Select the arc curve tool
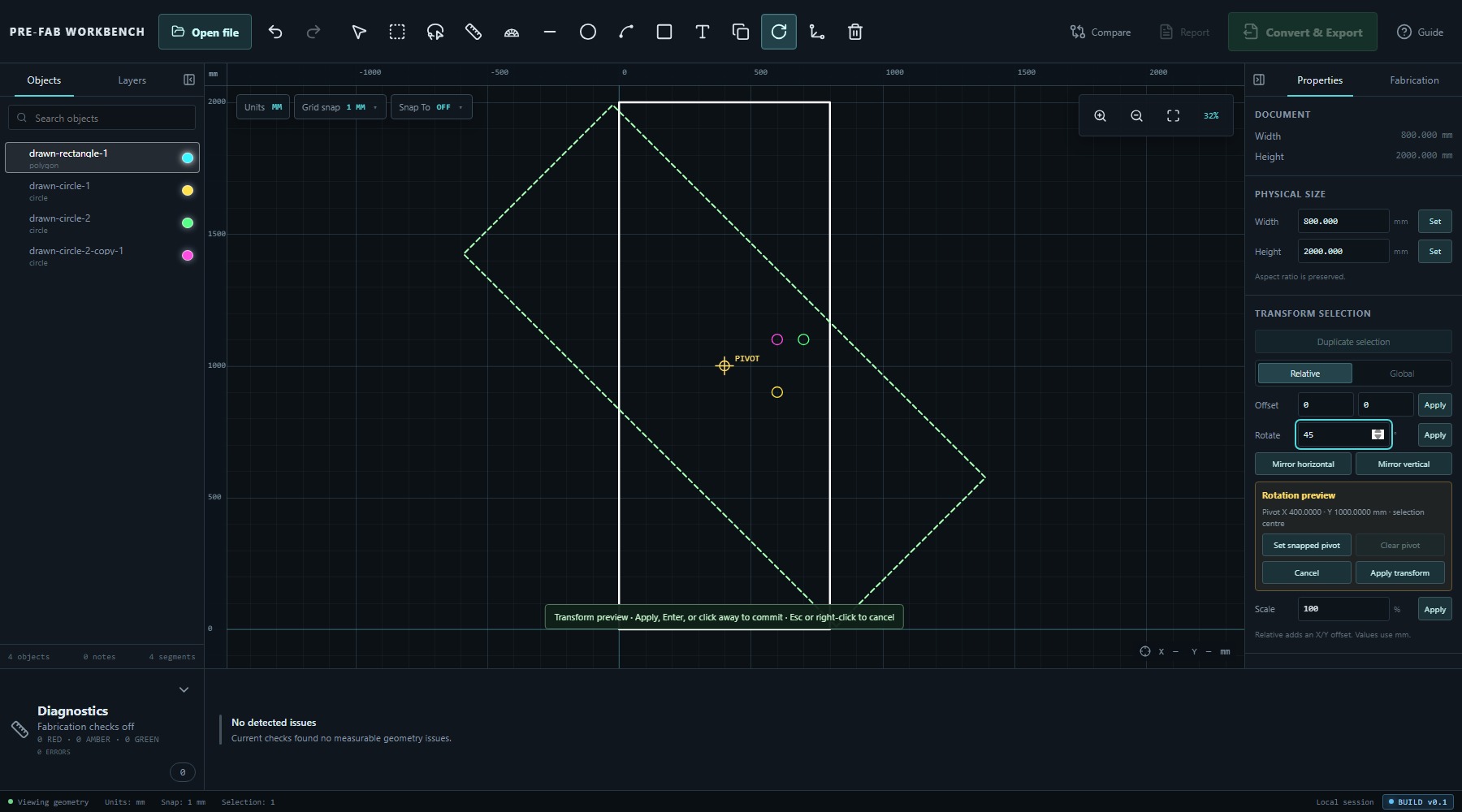This screenshot has height=812, width=1462. [x=626, y=32]
